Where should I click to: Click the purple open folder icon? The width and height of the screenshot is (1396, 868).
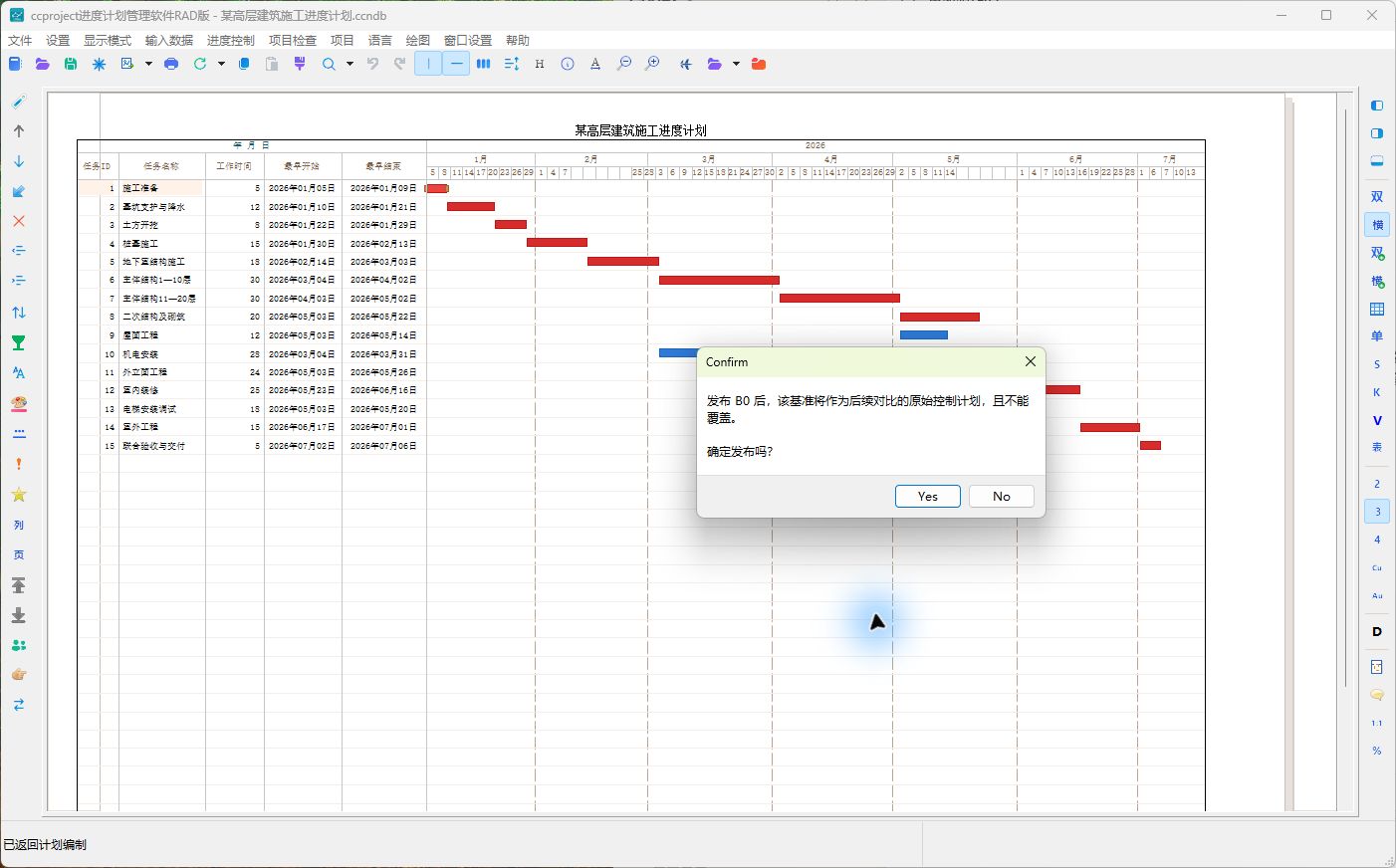point(42,64)
